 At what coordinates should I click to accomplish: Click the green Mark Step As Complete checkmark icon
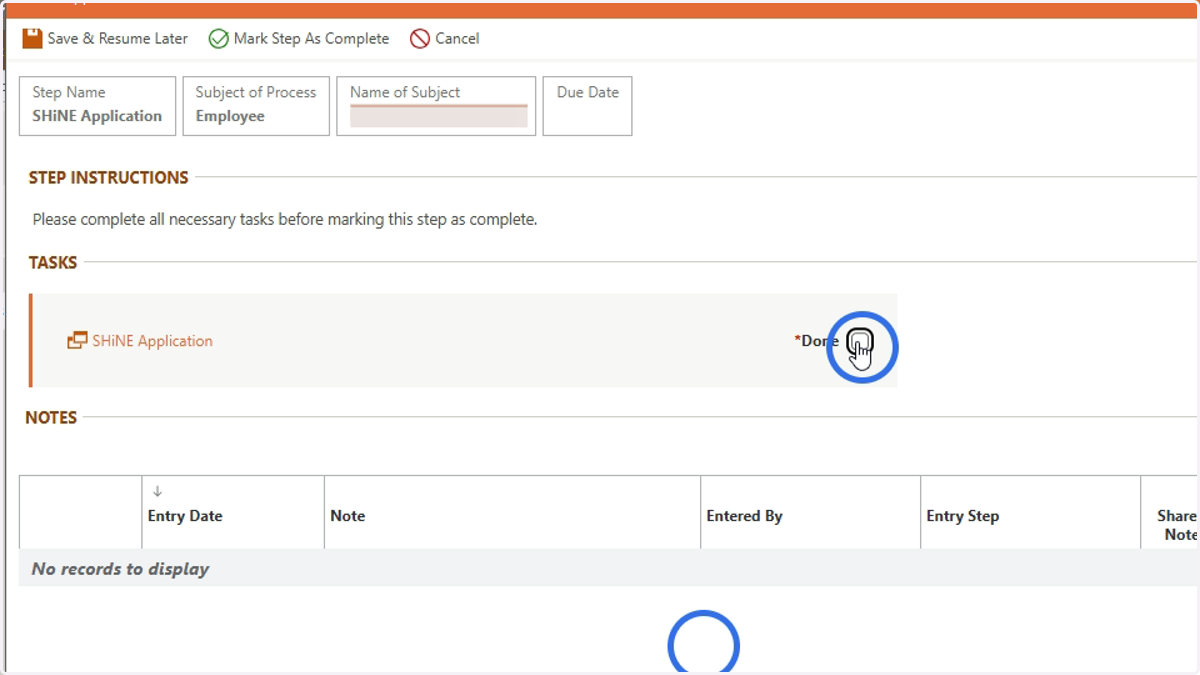(x=218, y=39)
